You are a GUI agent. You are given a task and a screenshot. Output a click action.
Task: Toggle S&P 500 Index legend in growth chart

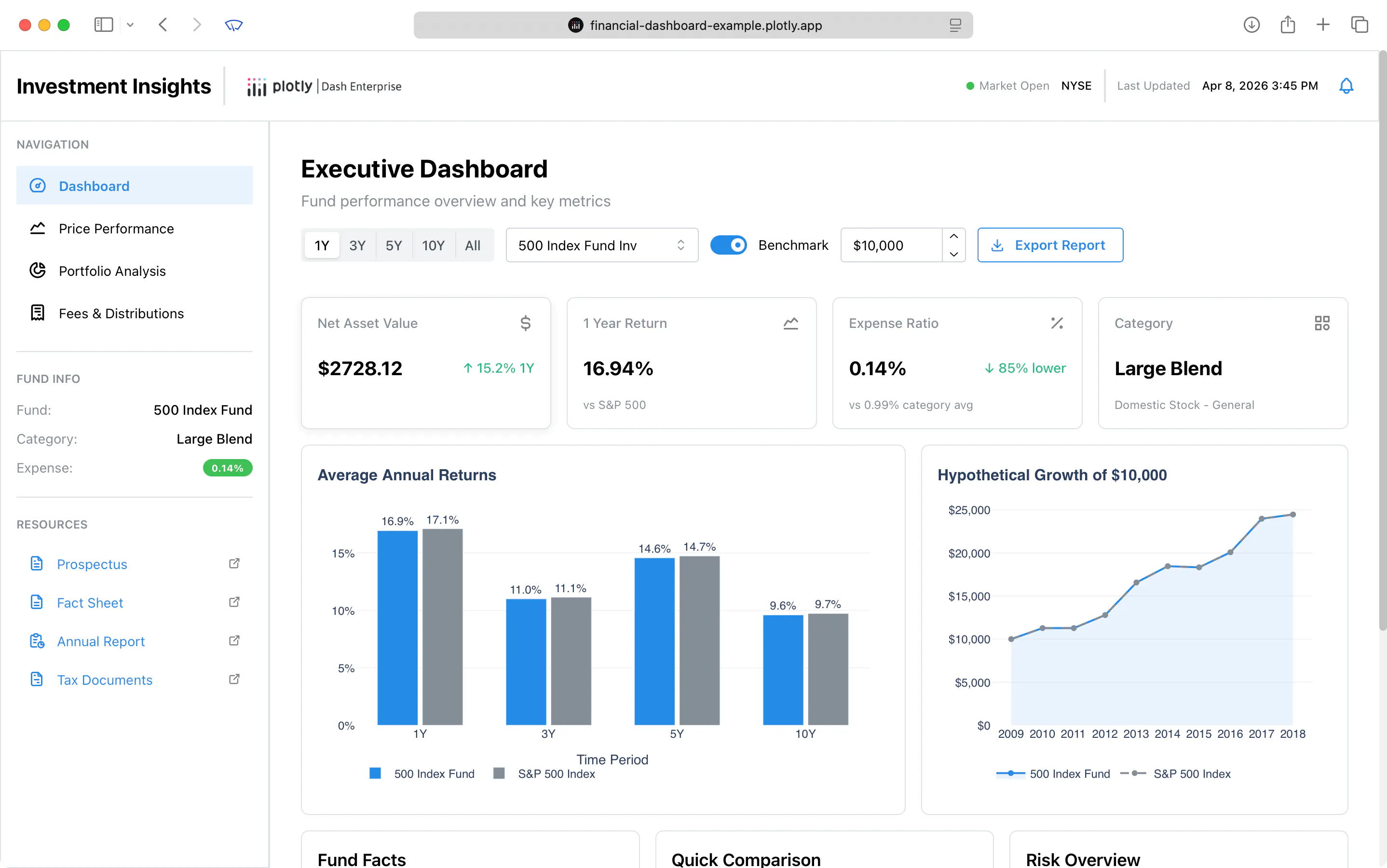(x=1175, y=773)
